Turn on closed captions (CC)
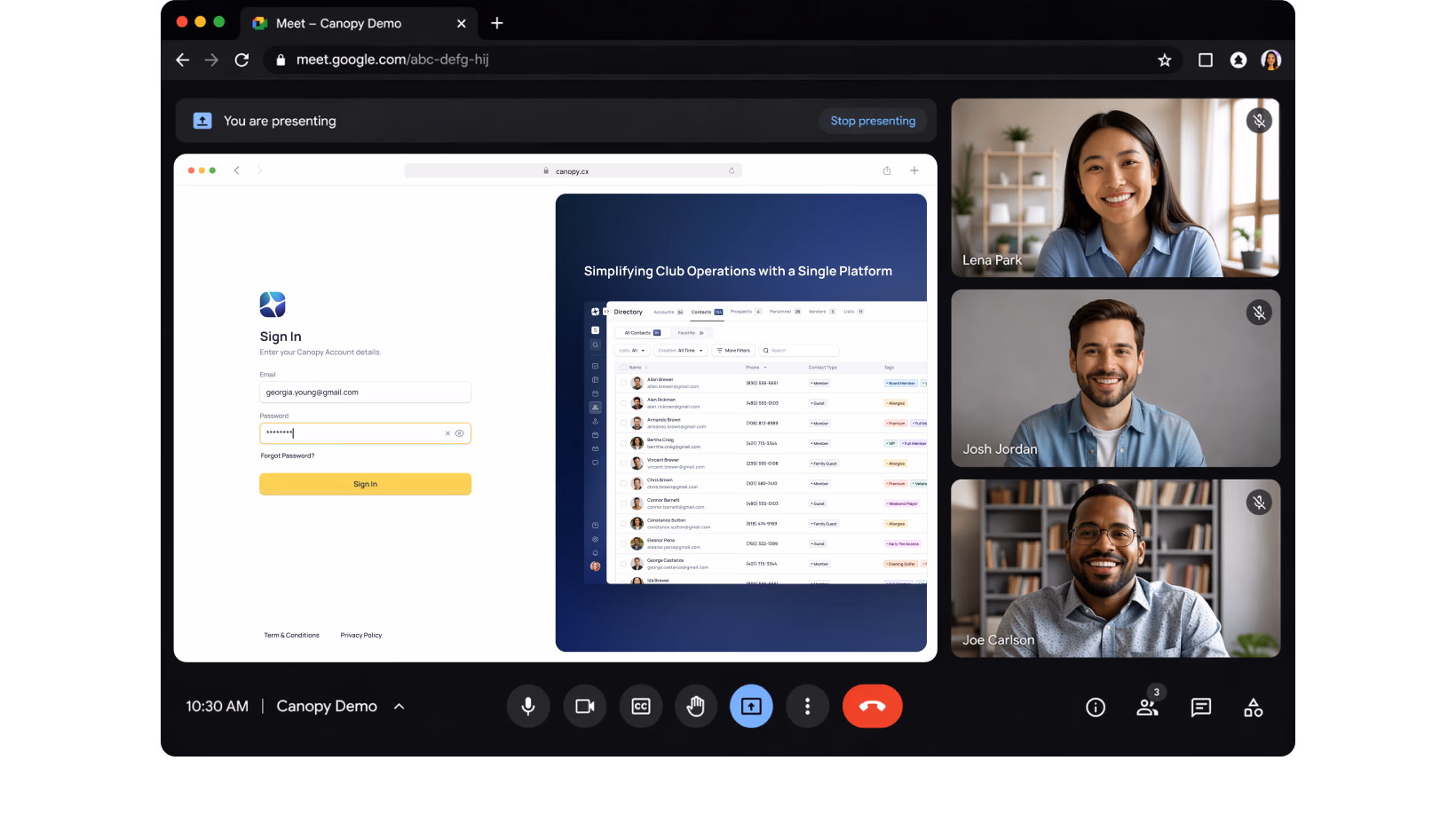This screenshot has height=824, width=1456. (x=640, y=706)
